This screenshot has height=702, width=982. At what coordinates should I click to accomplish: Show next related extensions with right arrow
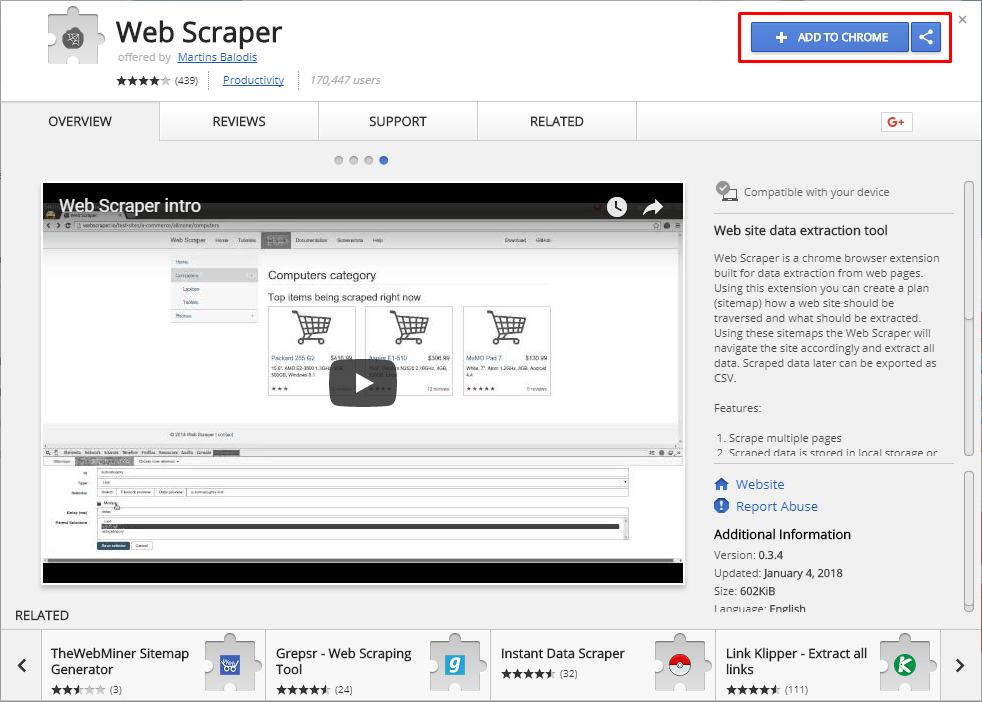tap(959, 665)
